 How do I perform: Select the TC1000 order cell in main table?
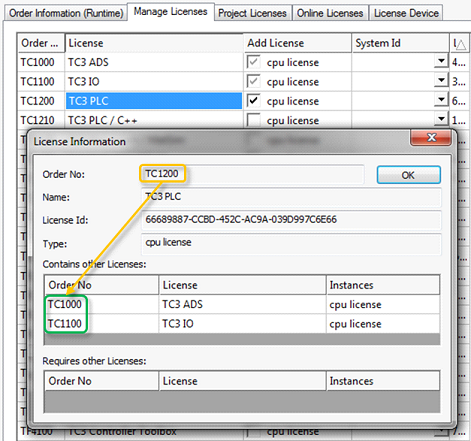pyautogui.click(x=41, y=62)
